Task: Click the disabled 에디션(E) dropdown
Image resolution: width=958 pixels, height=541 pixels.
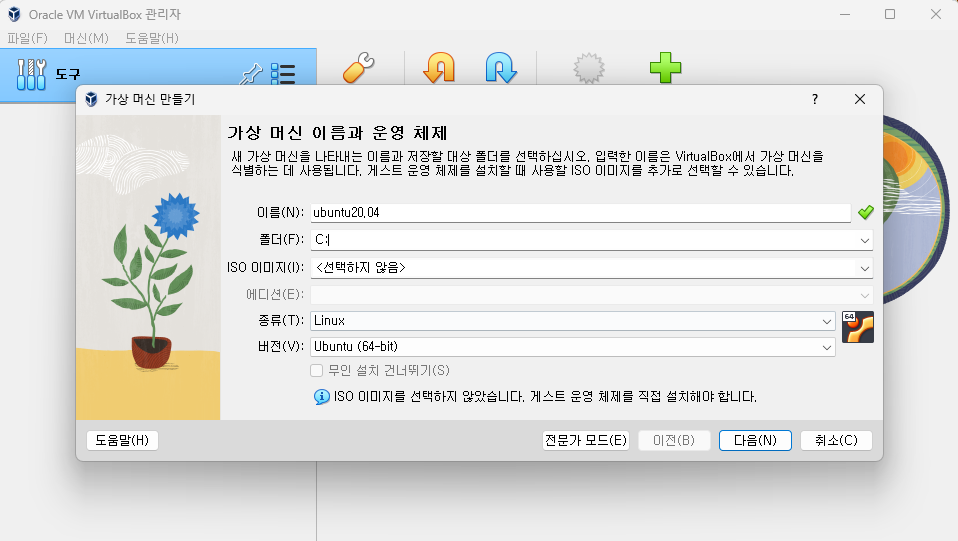Action: 591,295
